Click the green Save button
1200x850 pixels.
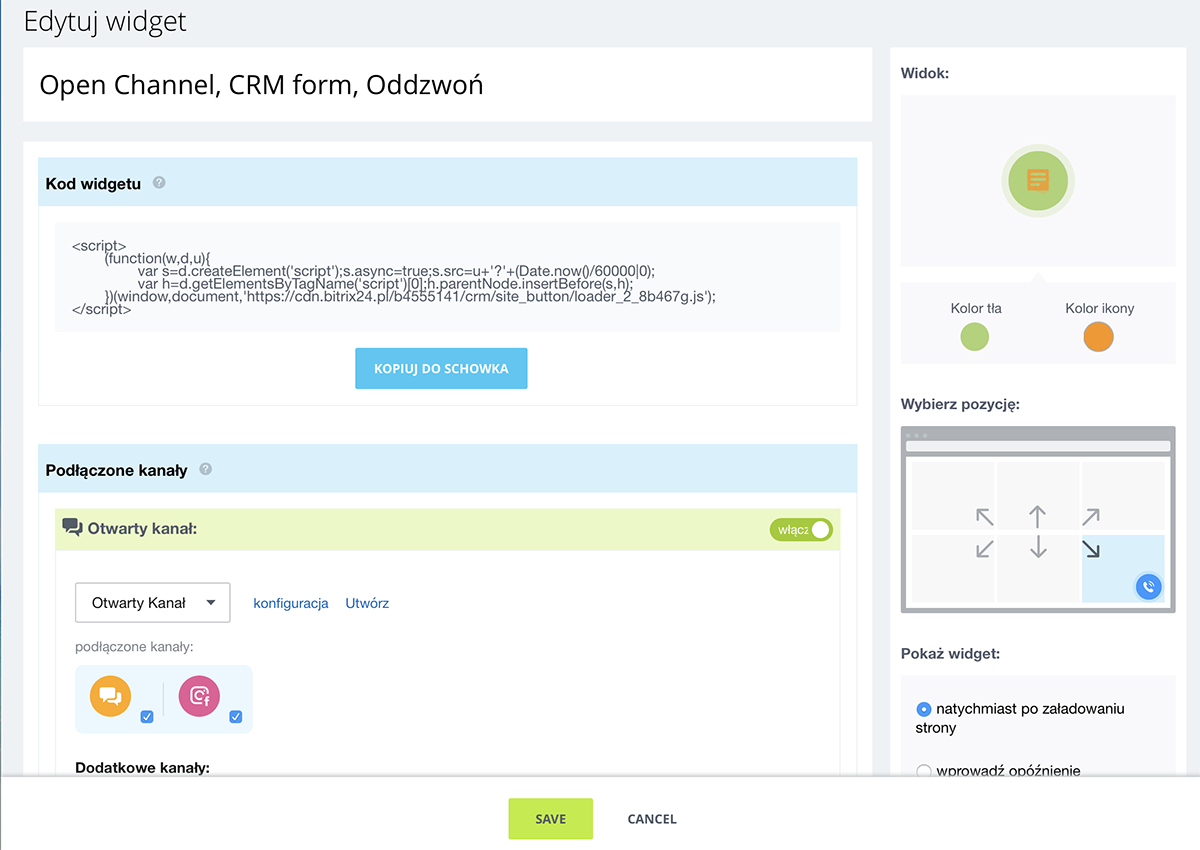click(550, 819)
